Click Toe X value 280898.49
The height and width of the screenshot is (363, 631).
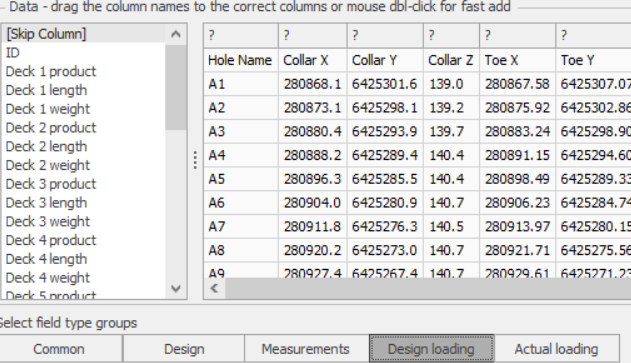(x=518, y=179)
